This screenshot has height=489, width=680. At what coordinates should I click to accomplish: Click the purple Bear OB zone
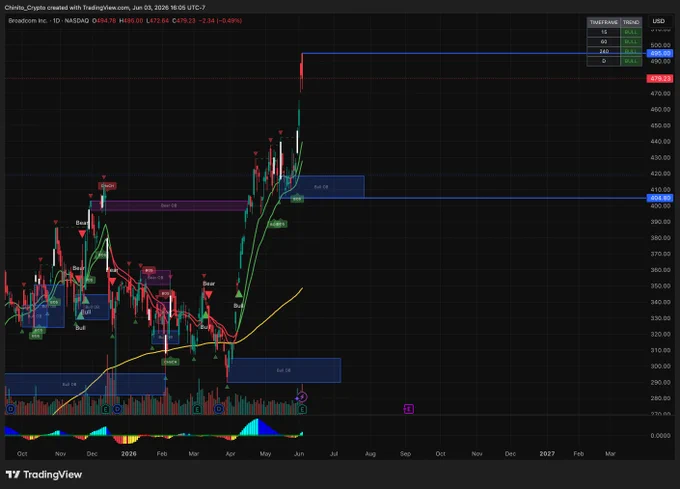(x=168, y=205)
